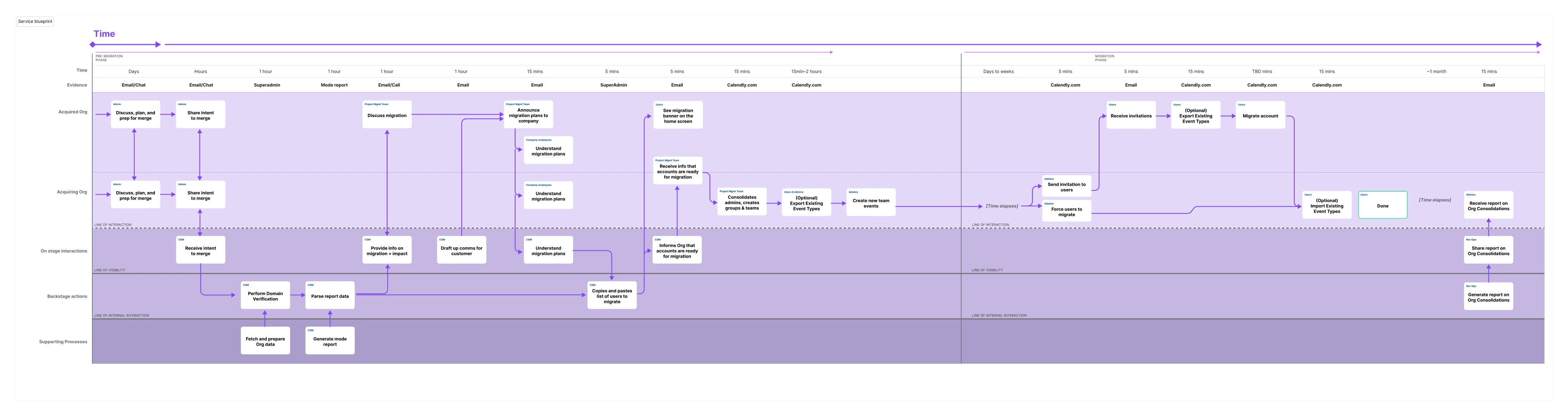Screen dimensions: 1568x416
Task: Click the Time elapses label before Send invitation
Action: tap(1002, 206)
